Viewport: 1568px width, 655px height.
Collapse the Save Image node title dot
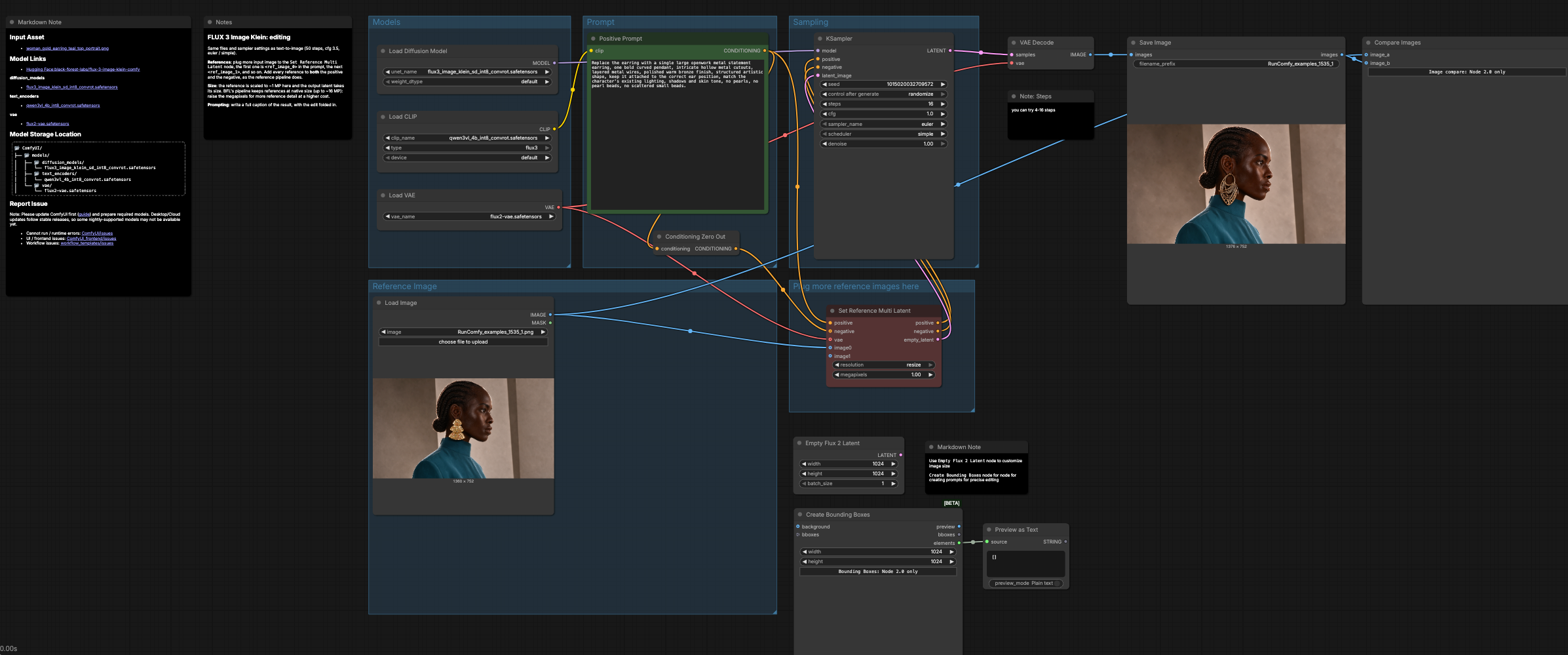[1133, 43]
